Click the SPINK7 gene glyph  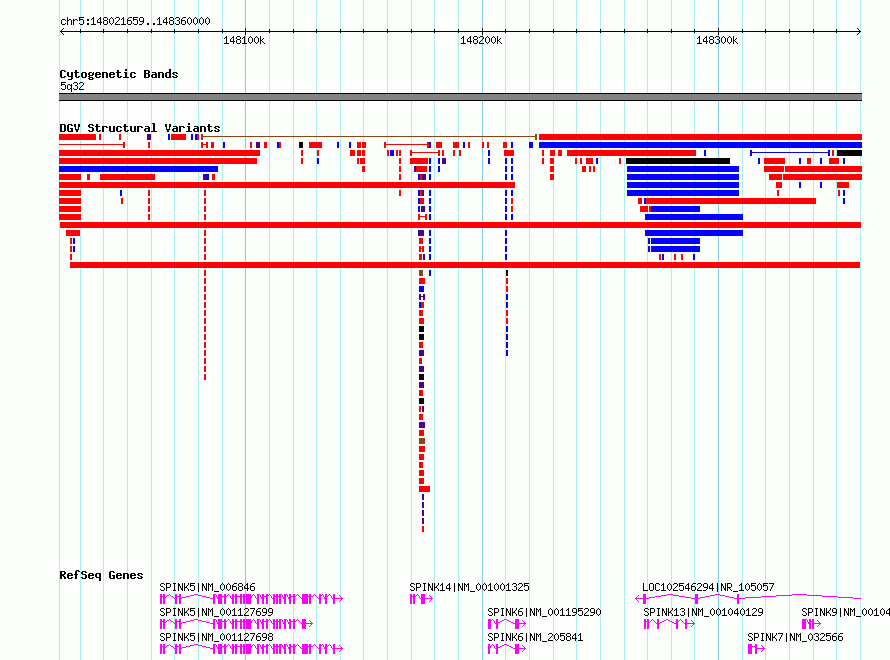pyautogui.click(x=756, y=649)
